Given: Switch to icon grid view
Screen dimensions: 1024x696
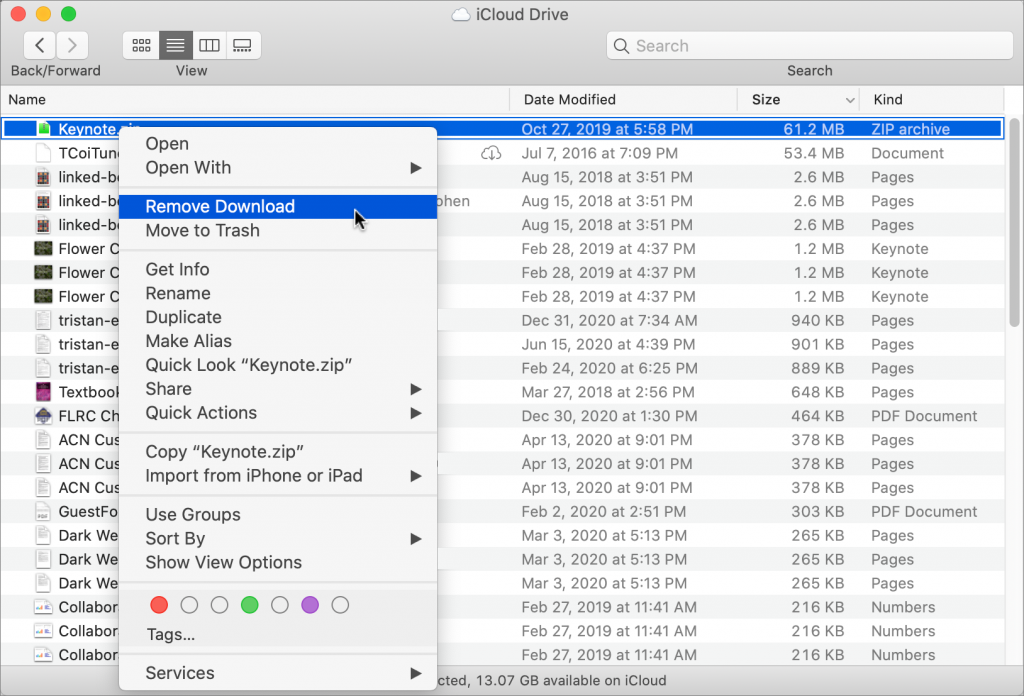Looking at the screenshot, I should pos(141,45).
